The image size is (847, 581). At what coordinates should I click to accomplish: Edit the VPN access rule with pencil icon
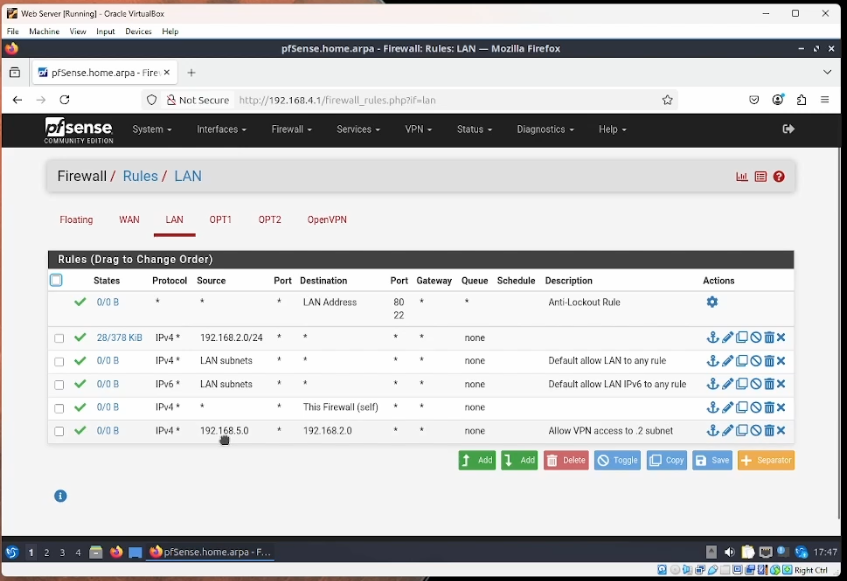pos(728,431)
